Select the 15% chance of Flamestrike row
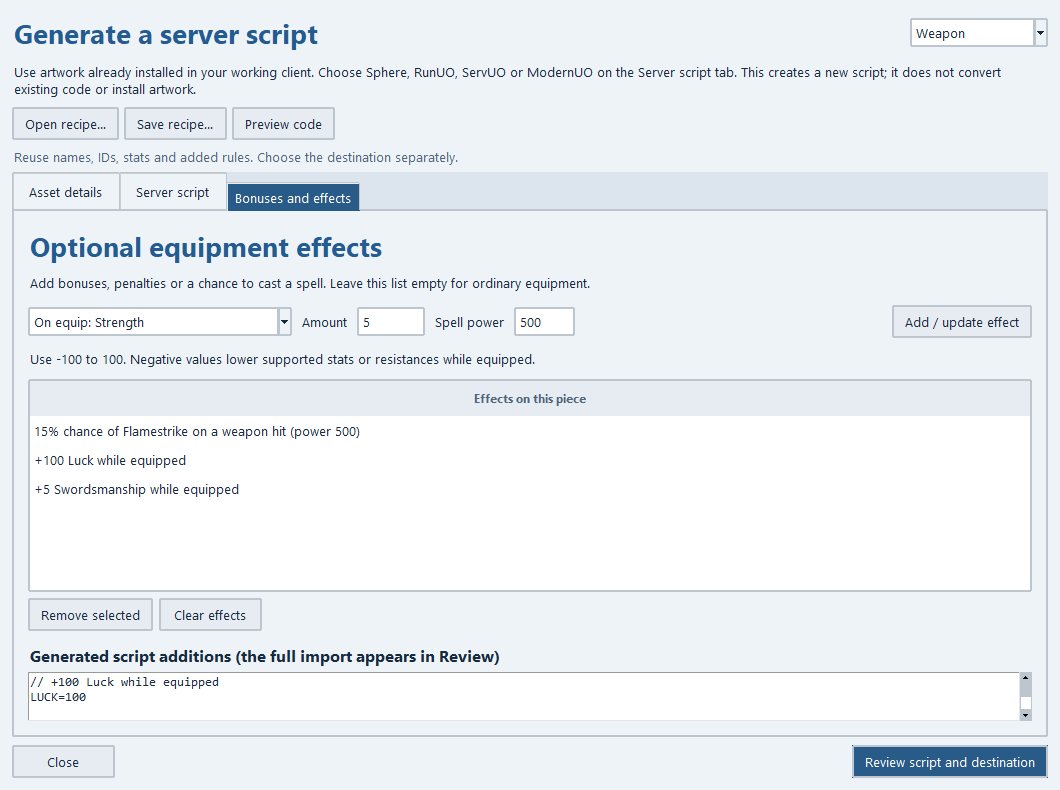Viewport: 1060px width, 790px height. (530, 431)
